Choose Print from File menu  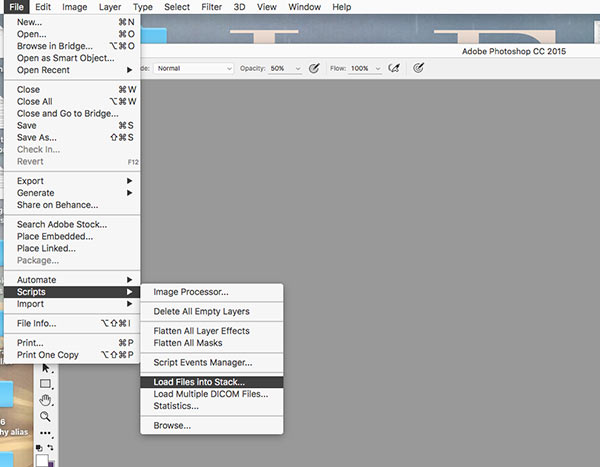click(x=72, y=343)
